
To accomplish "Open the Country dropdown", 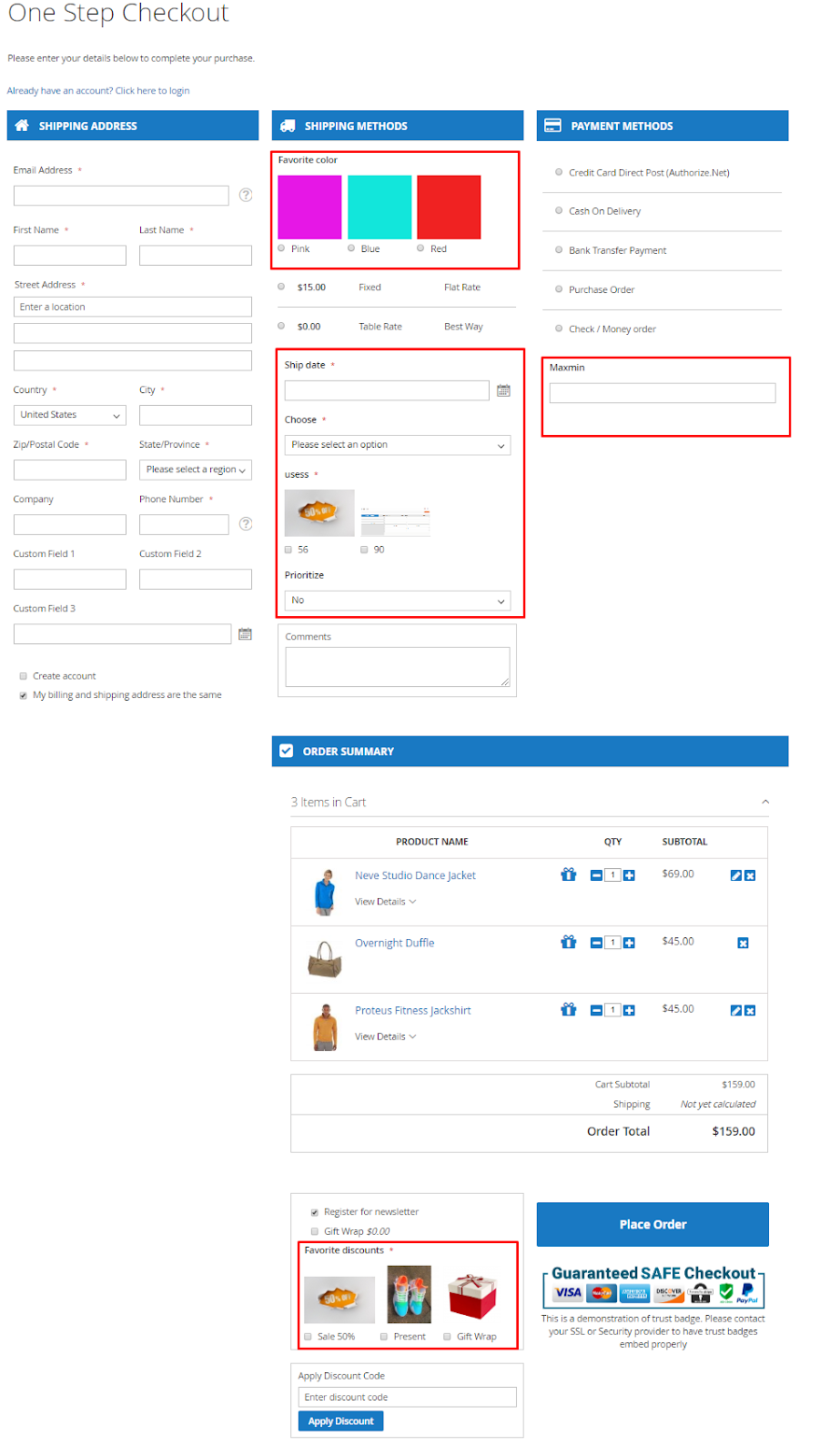I will [x=70, y=415].
